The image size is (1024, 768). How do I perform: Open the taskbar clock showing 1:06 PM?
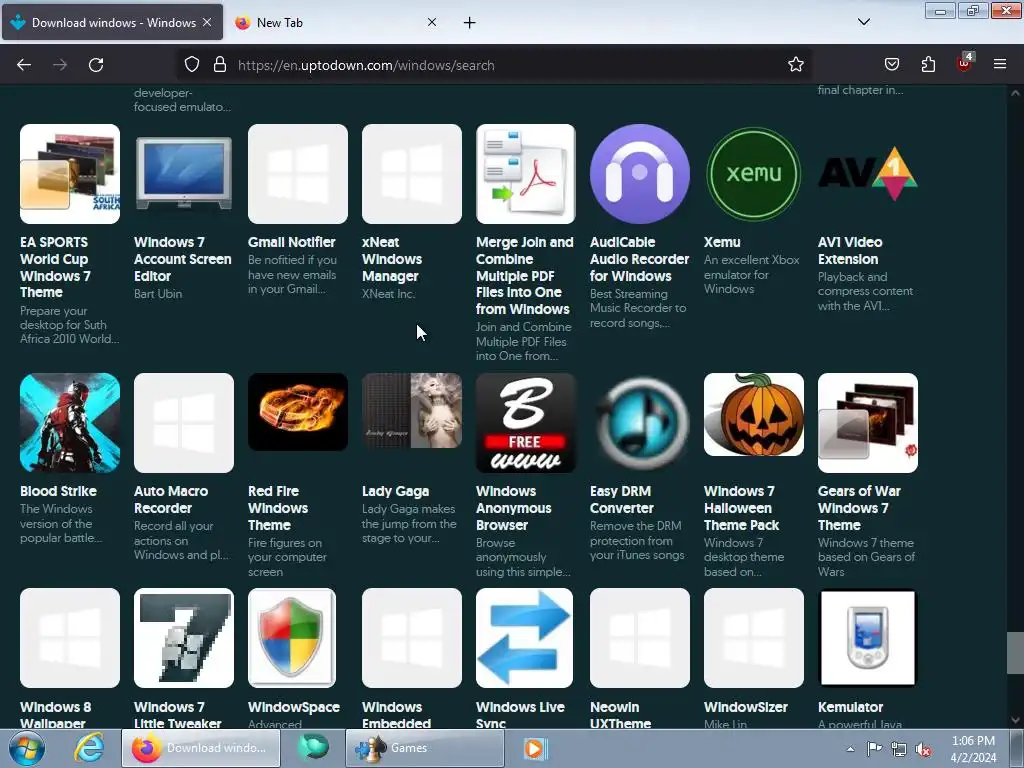click(x=973, y=749)
